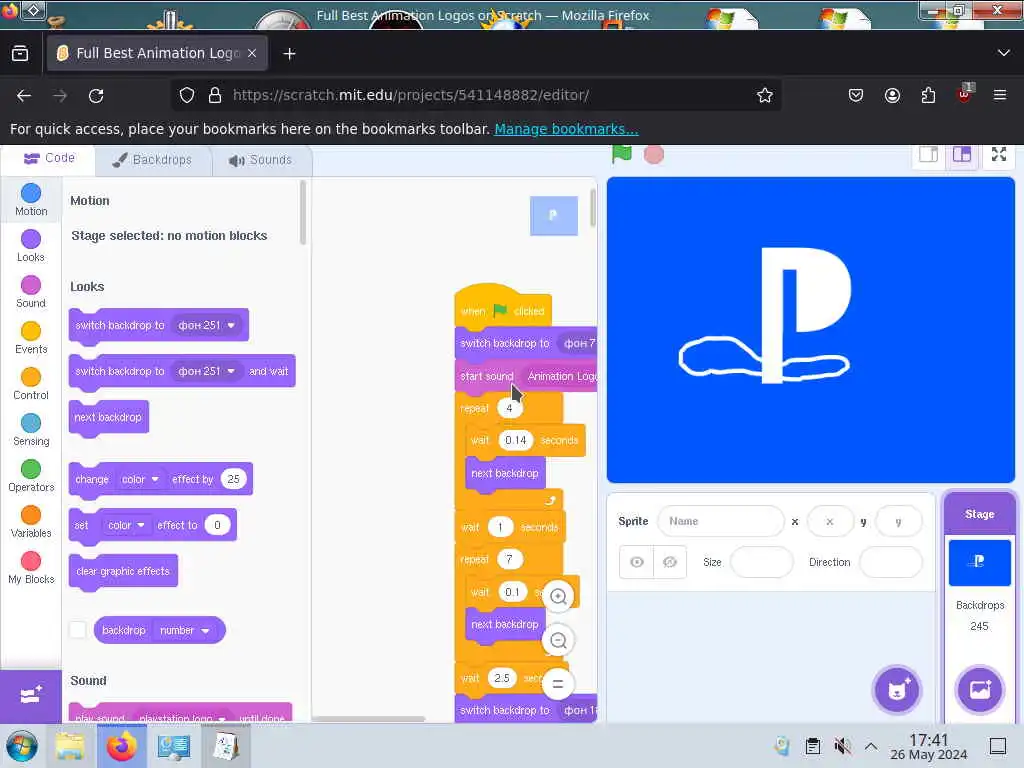This screenshot has height=768, width=1024.
Task: Open the Choose a Backdrop button
Action: tap(980, 690)
